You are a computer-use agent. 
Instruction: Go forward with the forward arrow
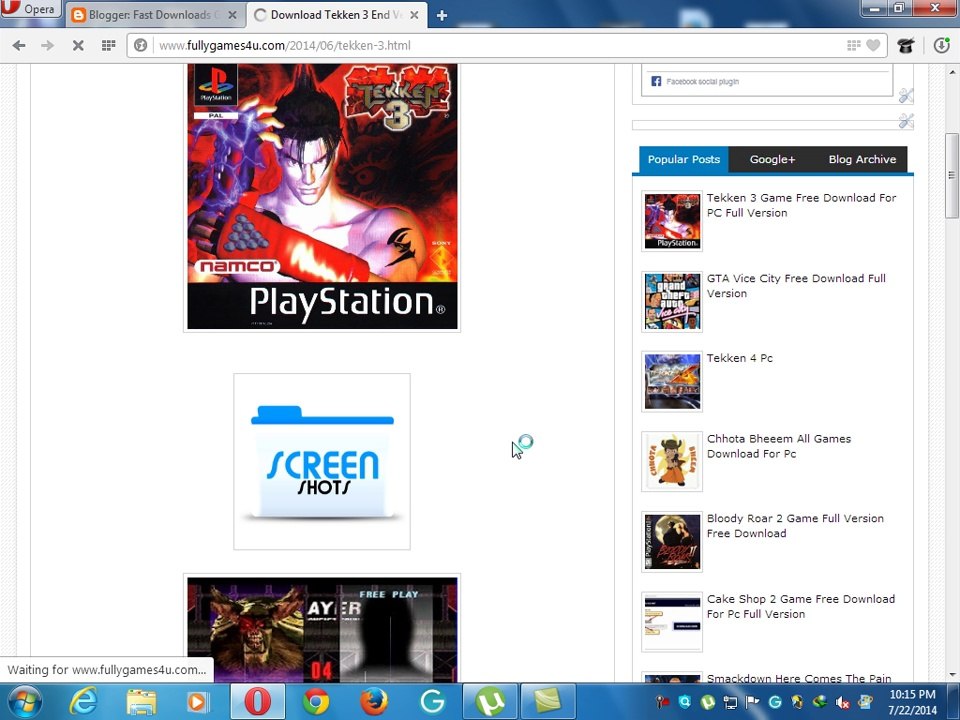(x=48, y=45)
